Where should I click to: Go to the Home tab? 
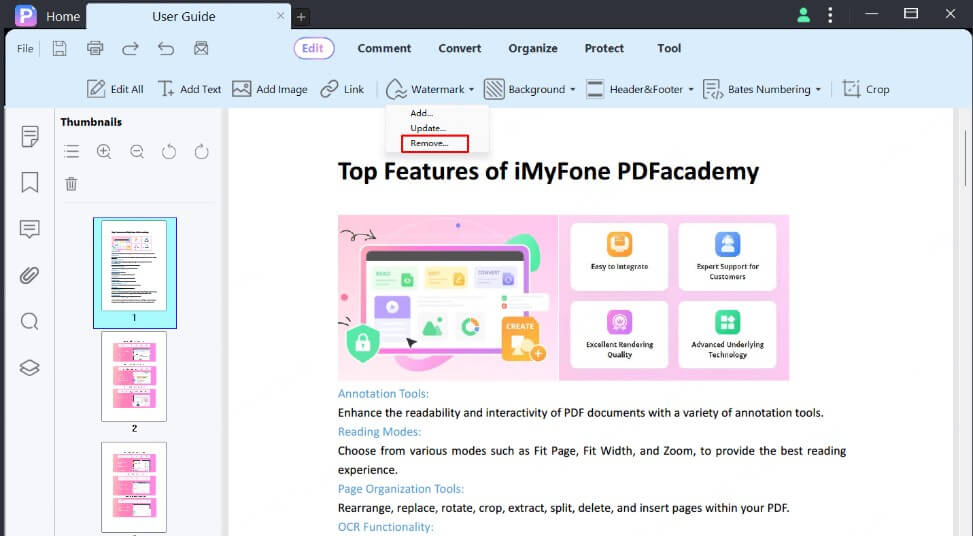coord(63,17)
